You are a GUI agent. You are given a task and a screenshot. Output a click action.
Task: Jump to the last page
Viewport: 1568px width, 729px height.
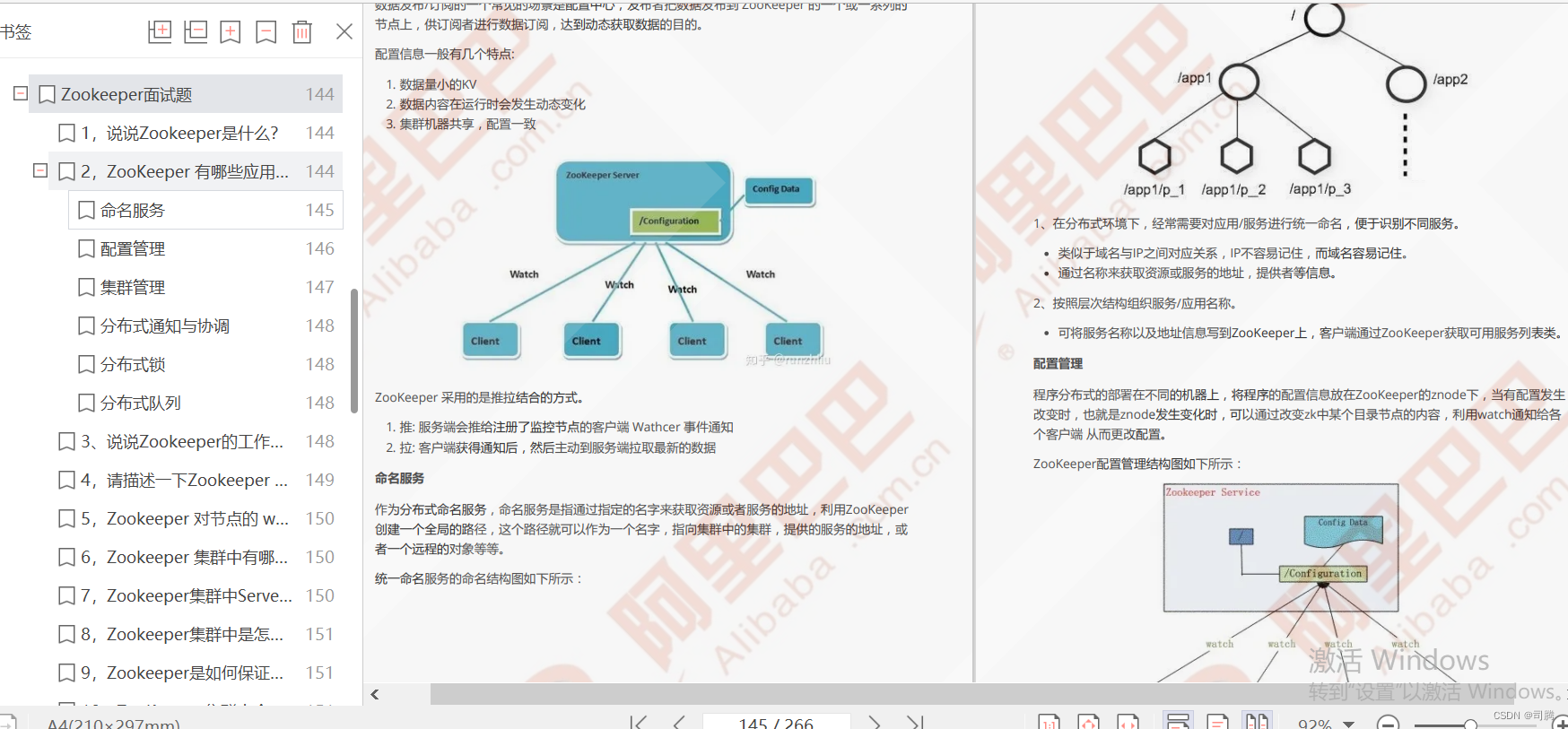click(915, 722)
